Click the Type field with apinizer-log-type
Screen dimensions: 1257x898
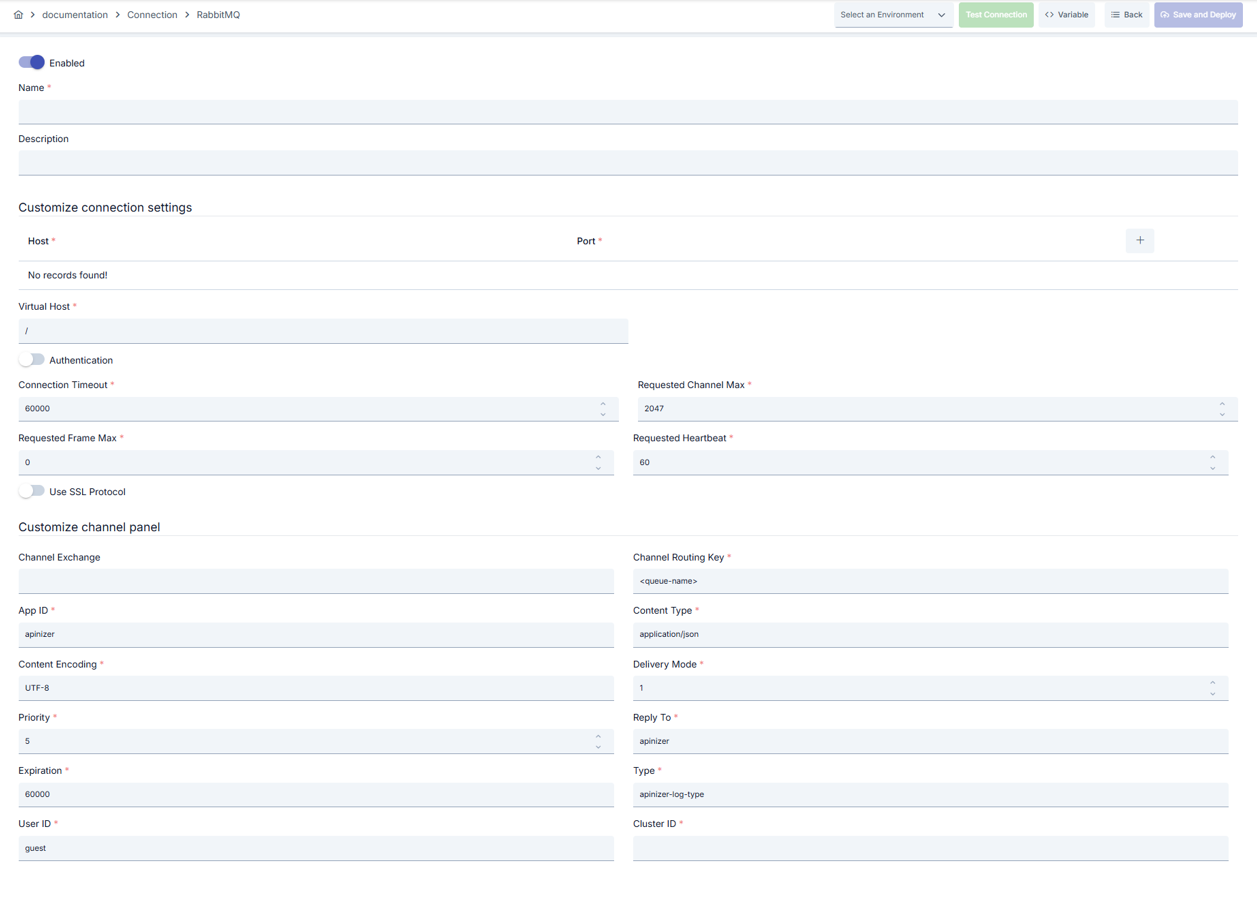click(x=930, y=794)
